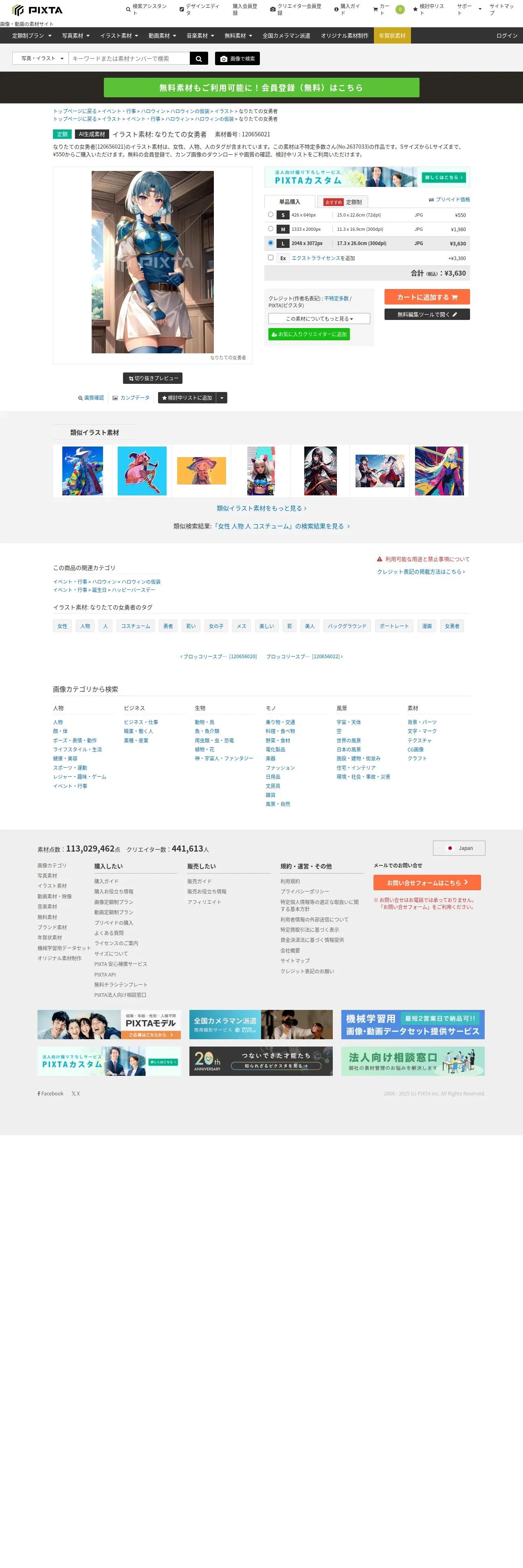Select the S size radio button
This screenshot has height=1568, width=523.
click(270, 214)
